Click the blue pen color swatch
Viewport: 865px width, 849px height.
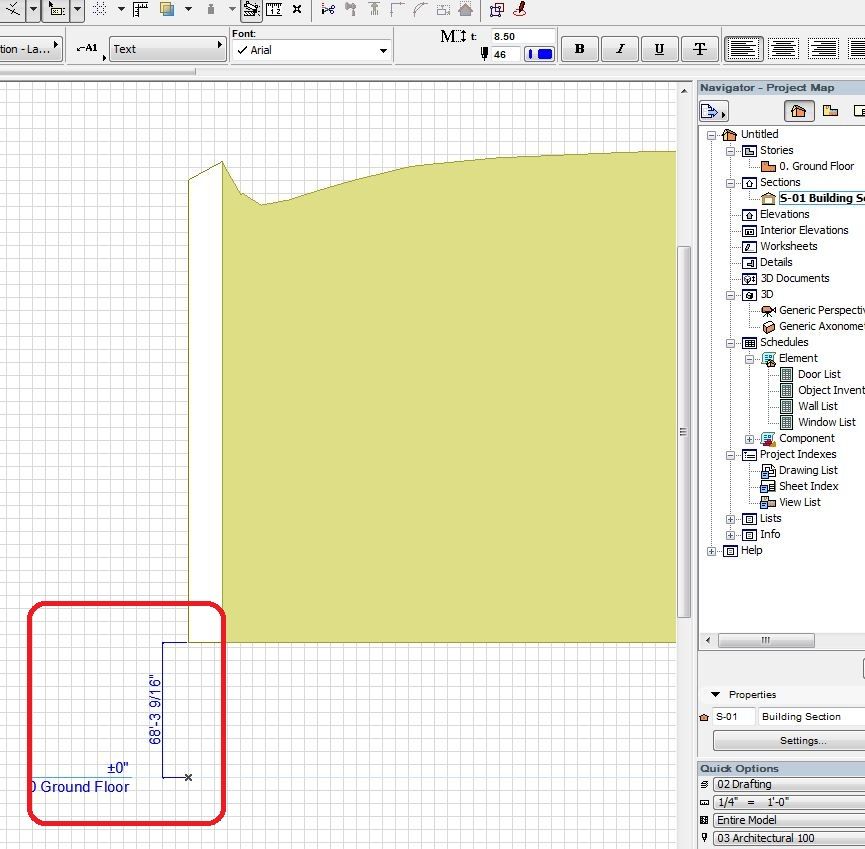(540, 55)
